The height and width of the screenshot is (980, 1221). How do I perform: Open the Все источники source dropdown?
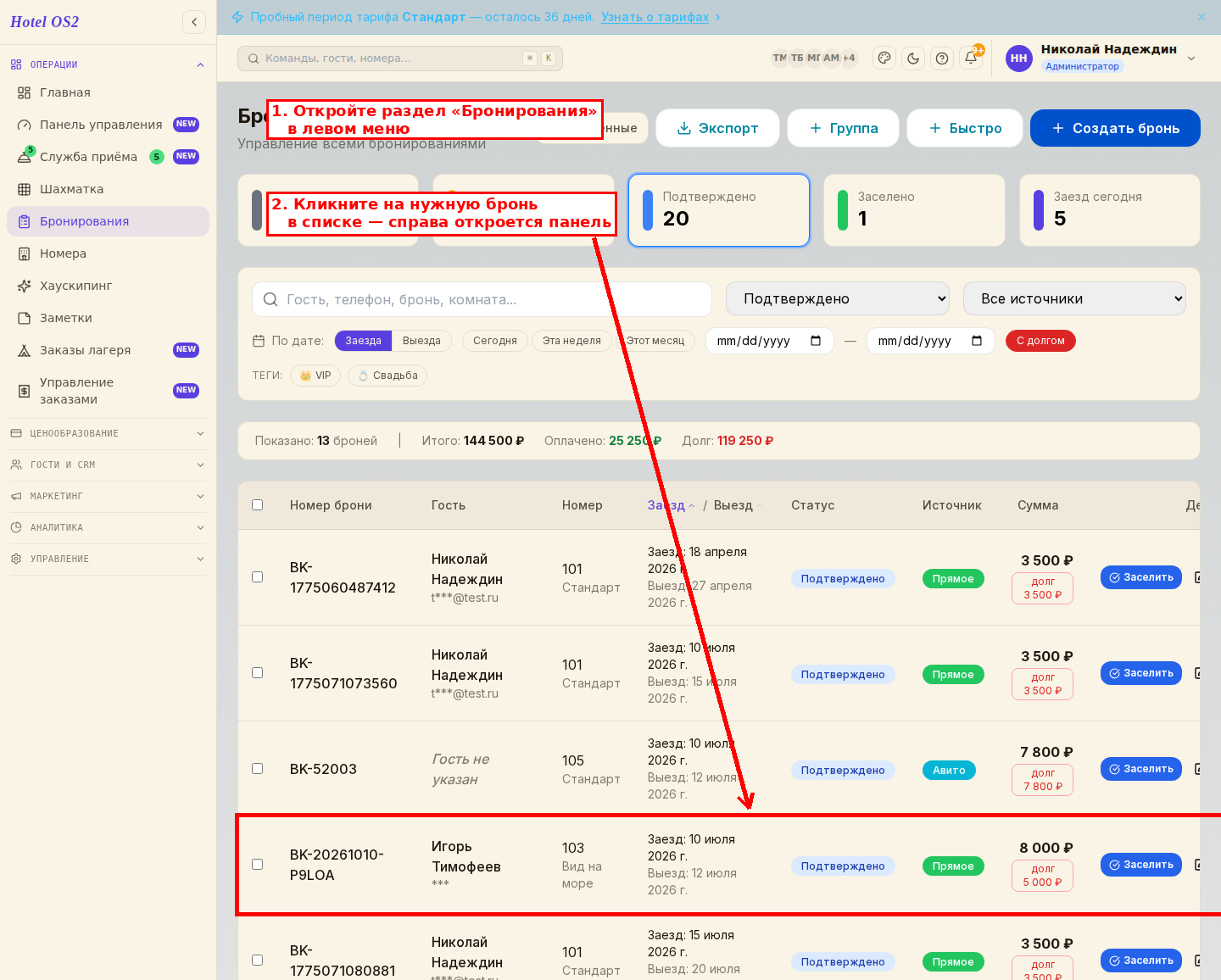[1074, 298]
